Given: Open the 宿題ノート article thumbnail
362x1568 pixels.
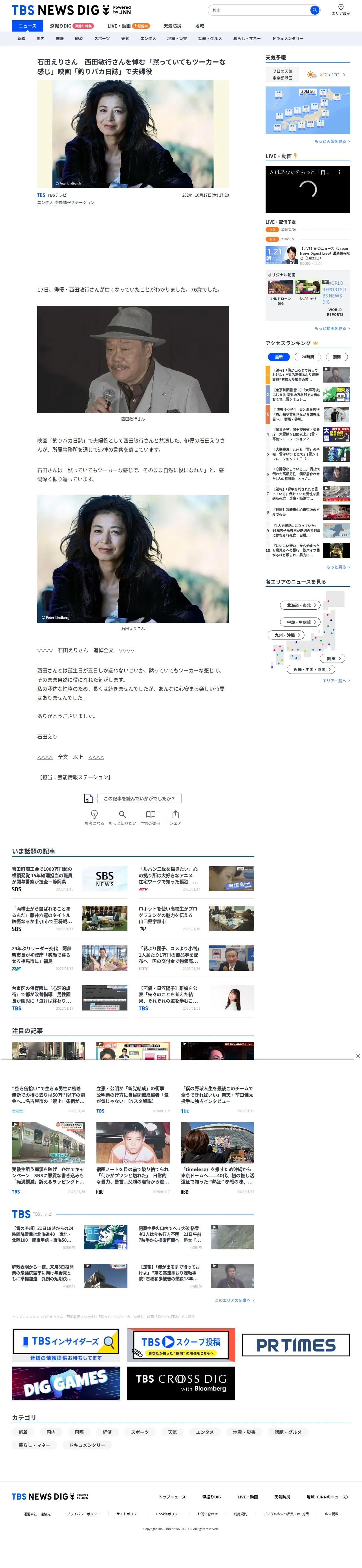Looking at the screenshot, I should (x=133, y=1143).
